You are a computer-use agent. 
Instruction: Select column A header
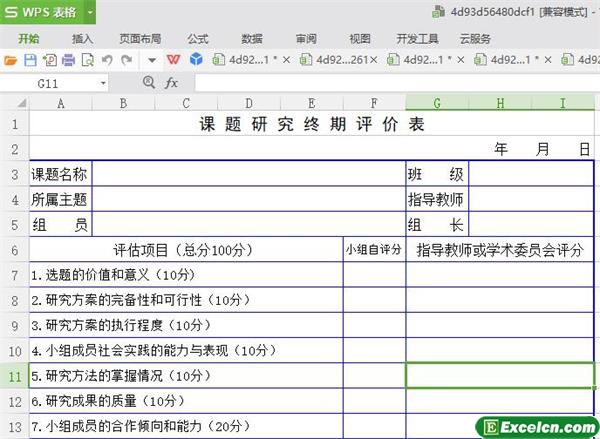60,103
